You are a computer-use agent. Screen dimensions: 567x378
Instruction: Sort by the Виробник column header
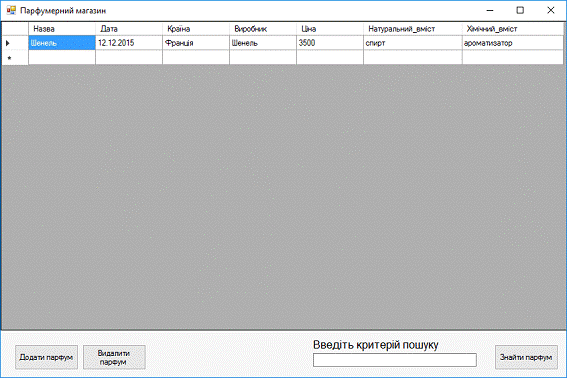click(263, 29)
